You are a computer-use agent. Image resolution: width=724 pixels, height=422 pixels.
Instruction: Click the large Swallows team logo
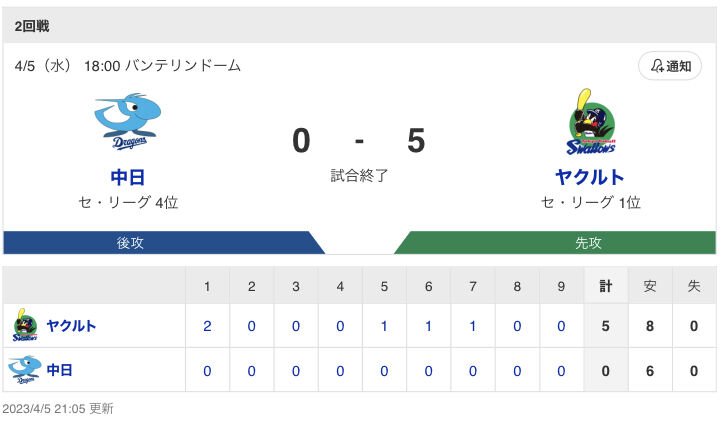(591, 121)
